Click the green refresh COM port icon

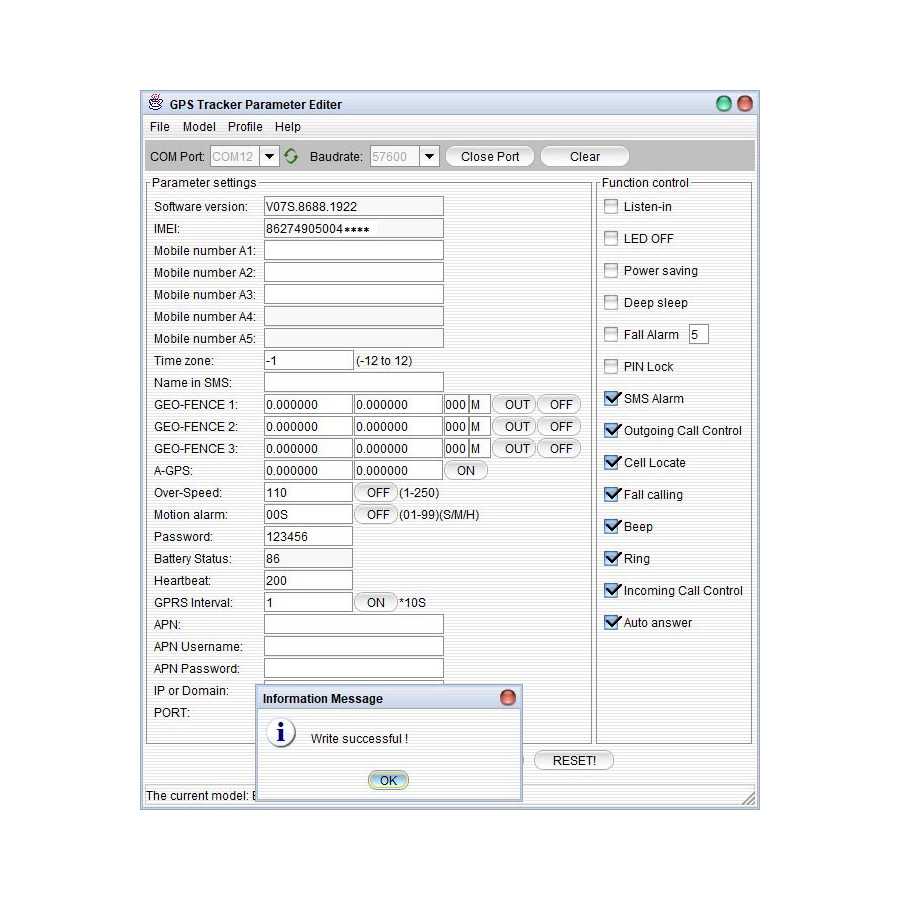coord(291,156)
